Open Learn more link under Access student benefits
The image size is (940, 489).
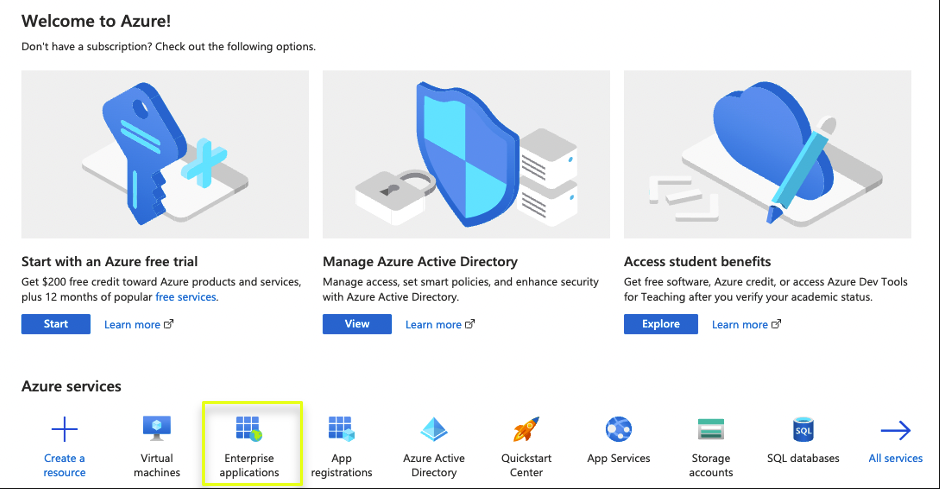[740, 324]
